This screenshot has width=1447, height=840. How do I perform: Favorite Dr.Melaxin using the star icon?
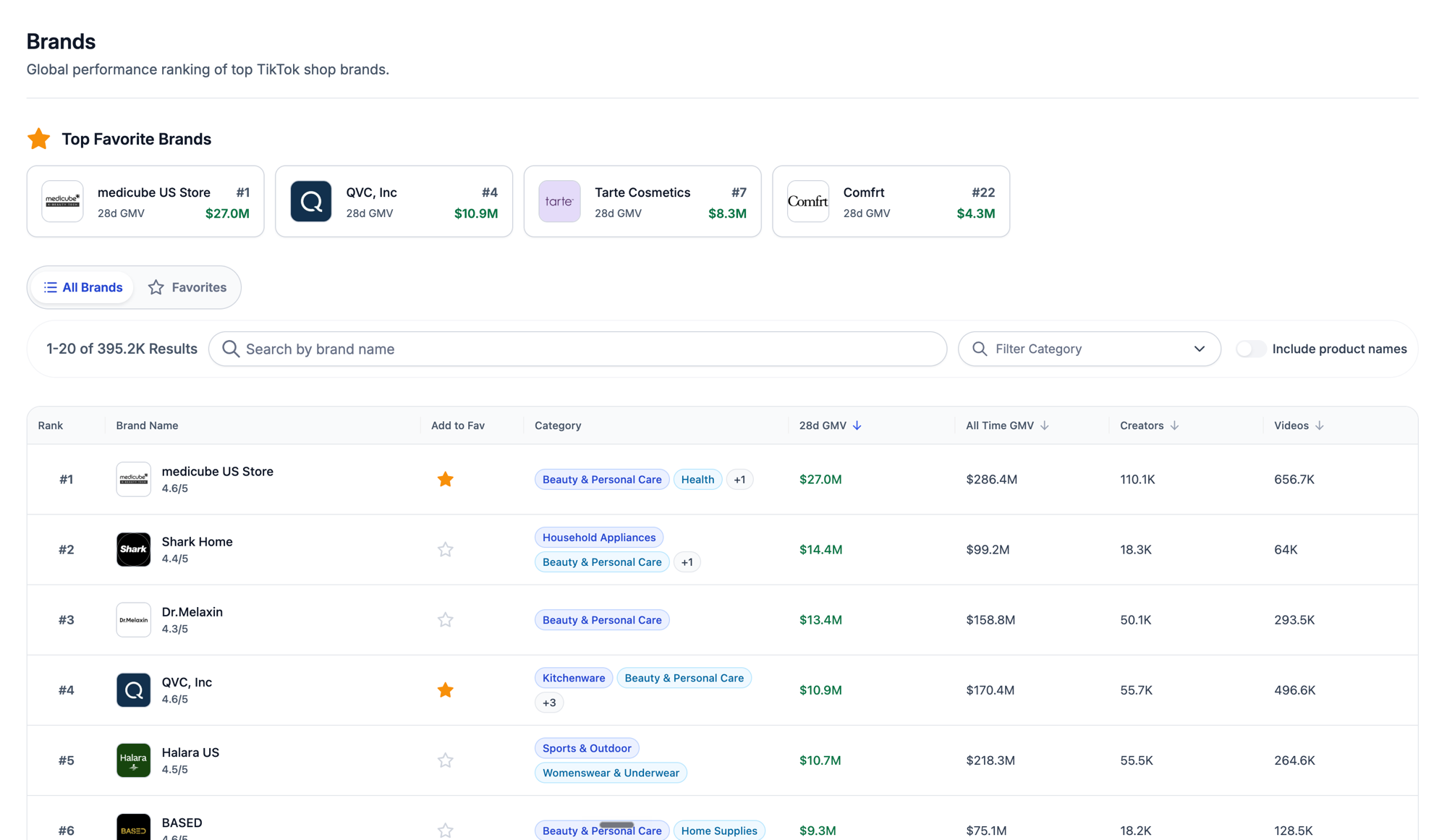coord(445,619)
